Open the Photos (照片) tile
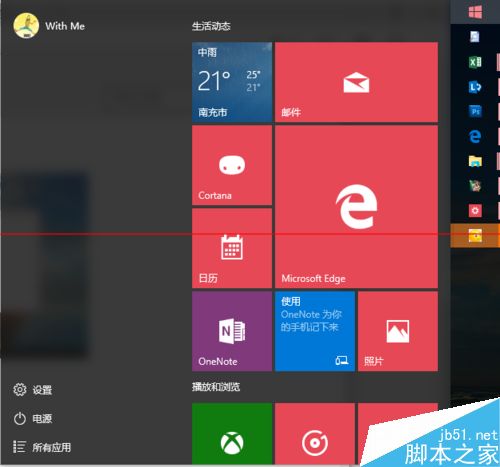The width and height of the screenshot is (500, 467). (x=398, y=331)
